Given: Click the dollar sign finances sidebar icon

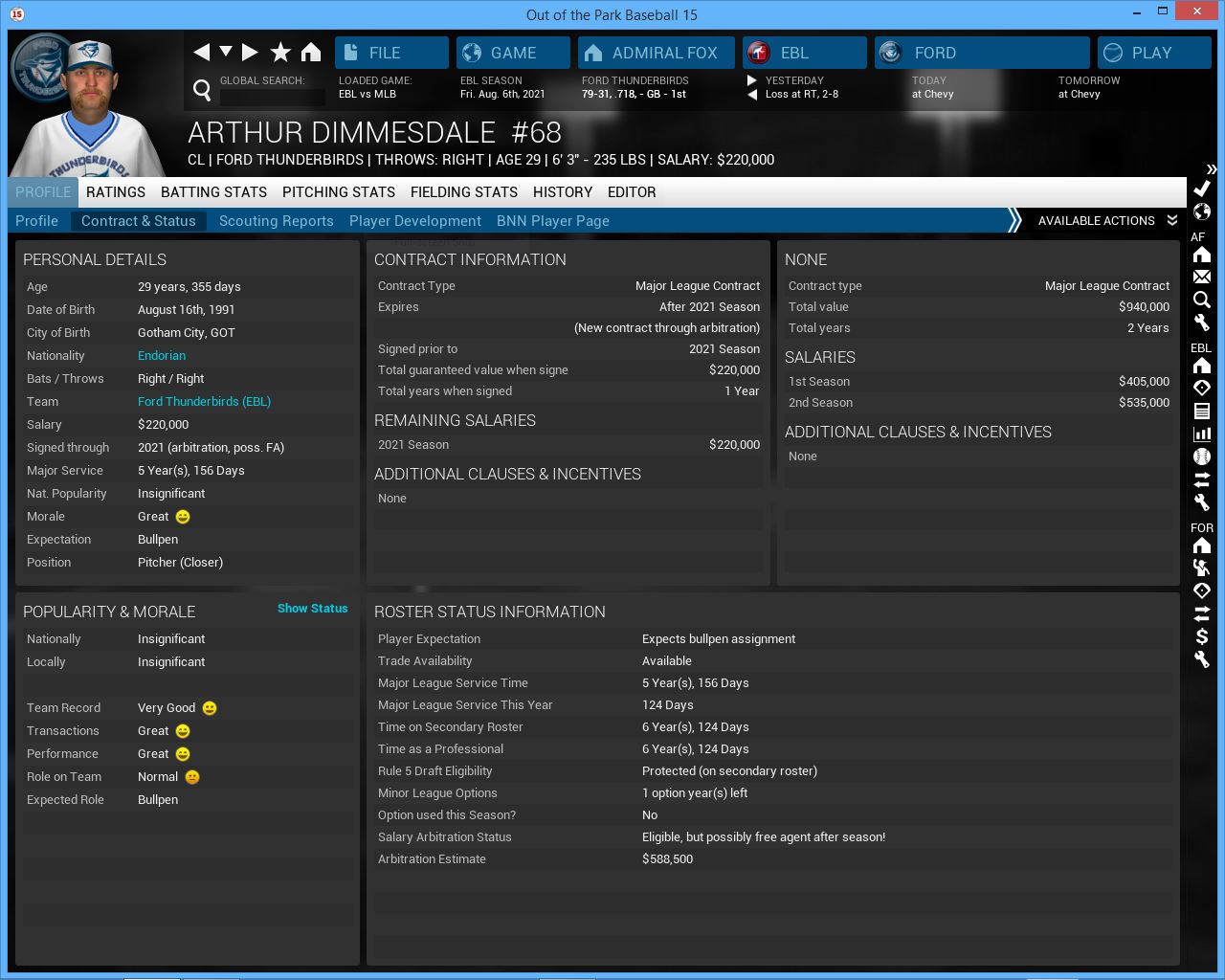Looking at the screenshot, I should click(x=1202, y=636).
